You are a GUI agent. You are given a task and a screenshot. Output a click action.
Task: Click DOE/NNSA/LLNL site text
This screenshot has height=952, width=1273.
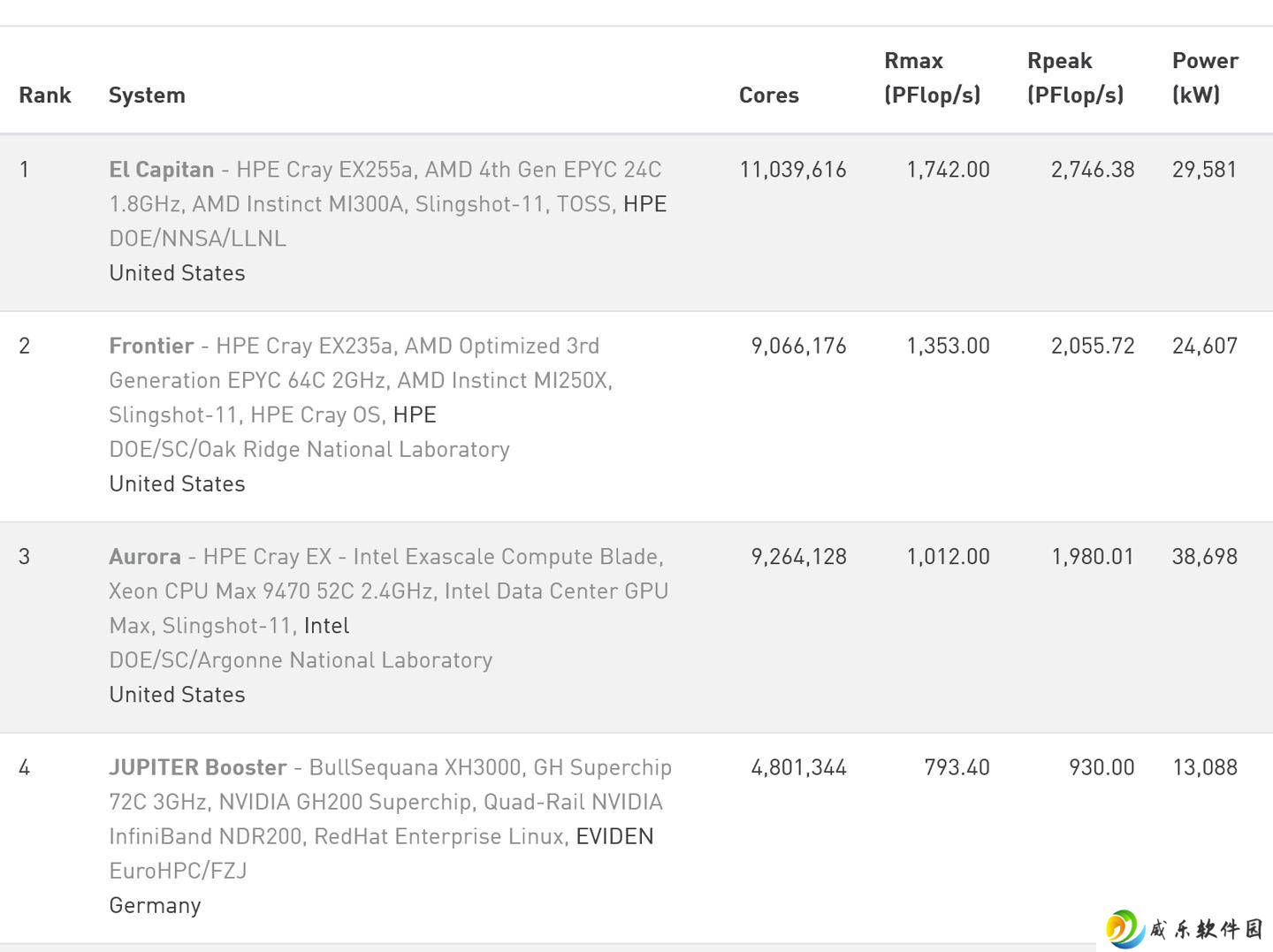tap(198, 238)
